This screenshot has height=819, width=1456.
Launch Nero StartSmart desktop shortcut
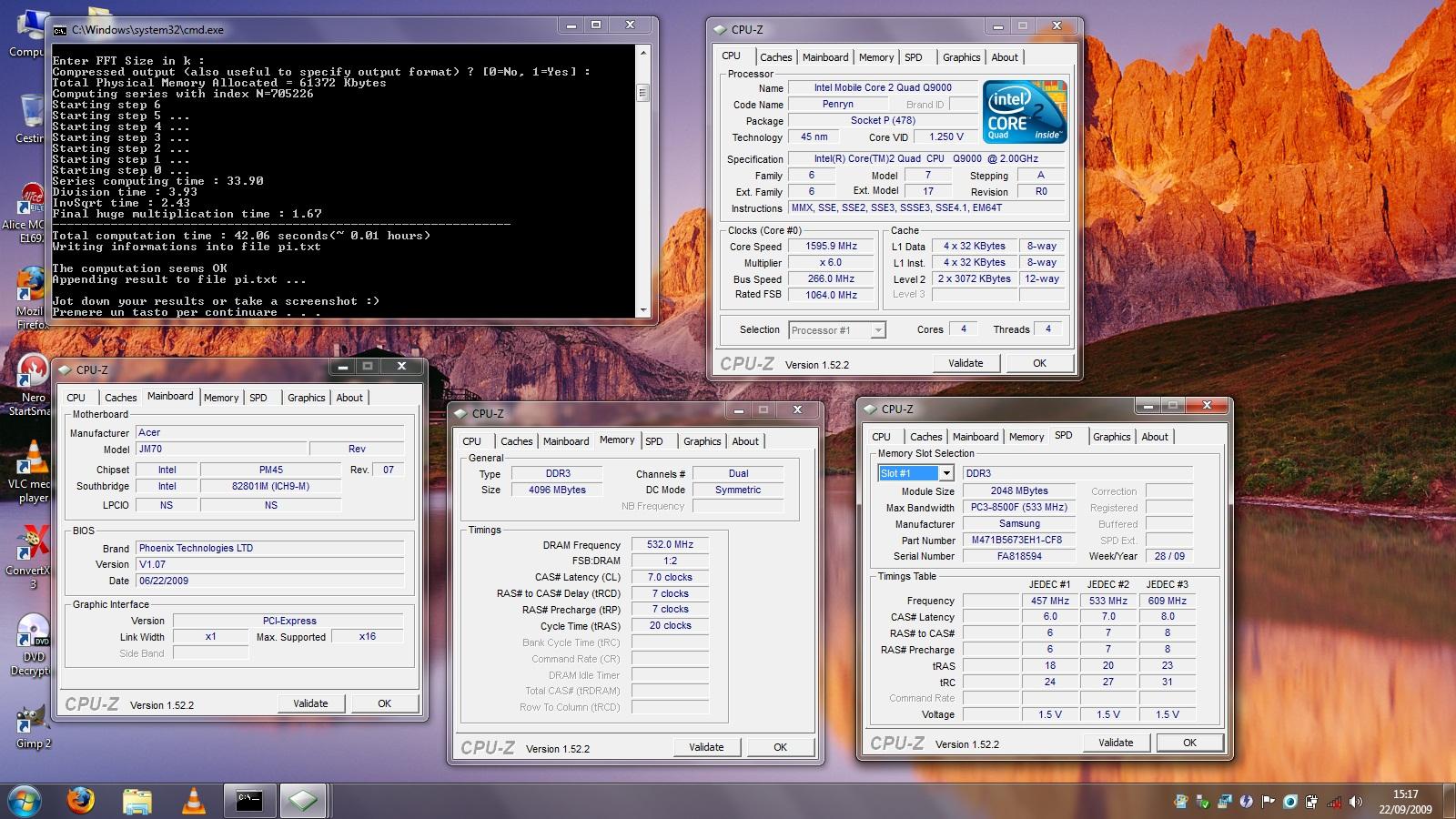[x=31, y=384]
